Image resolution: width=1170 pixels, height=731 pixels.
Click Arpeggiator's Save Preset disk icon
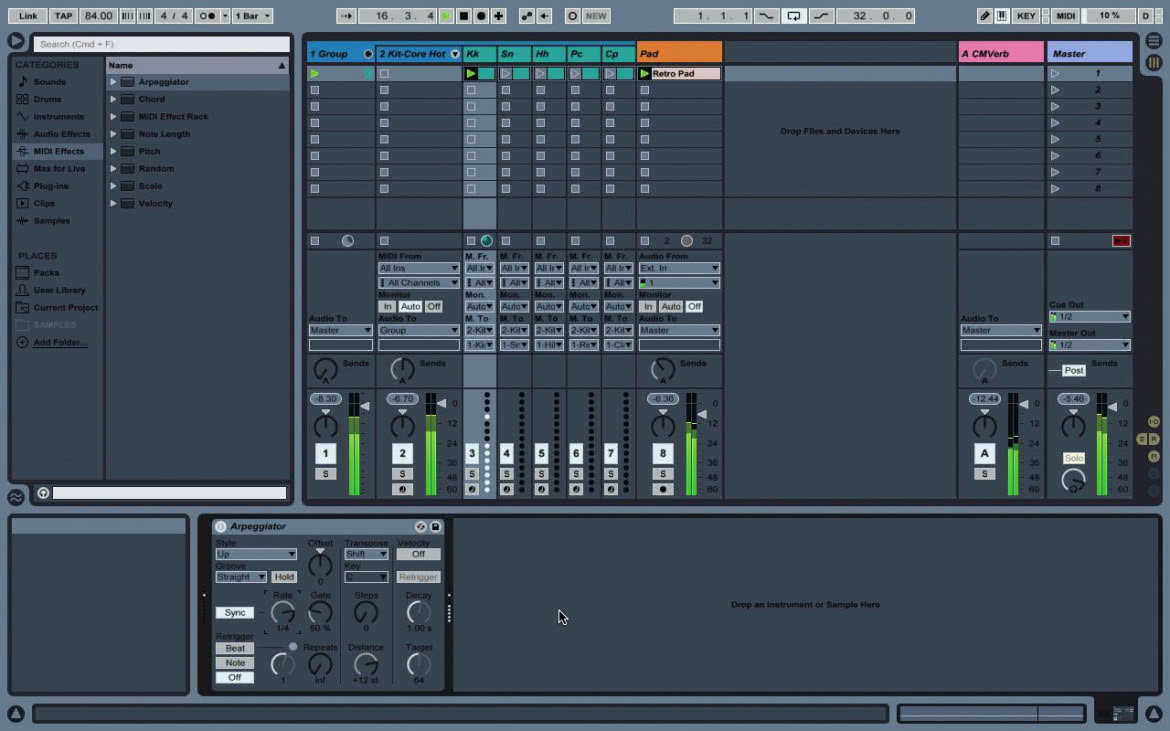click(436, 527)
